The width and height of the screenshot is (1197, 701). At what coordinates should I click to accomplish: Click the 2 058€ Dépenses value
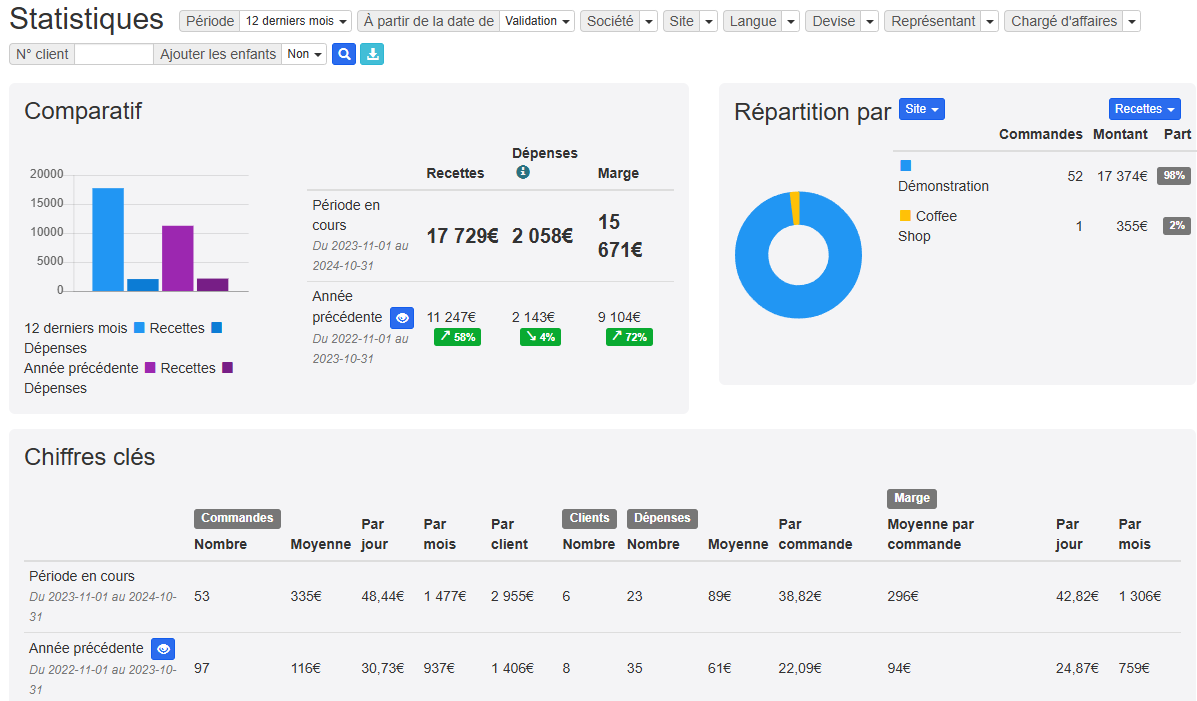pos(542,236)
